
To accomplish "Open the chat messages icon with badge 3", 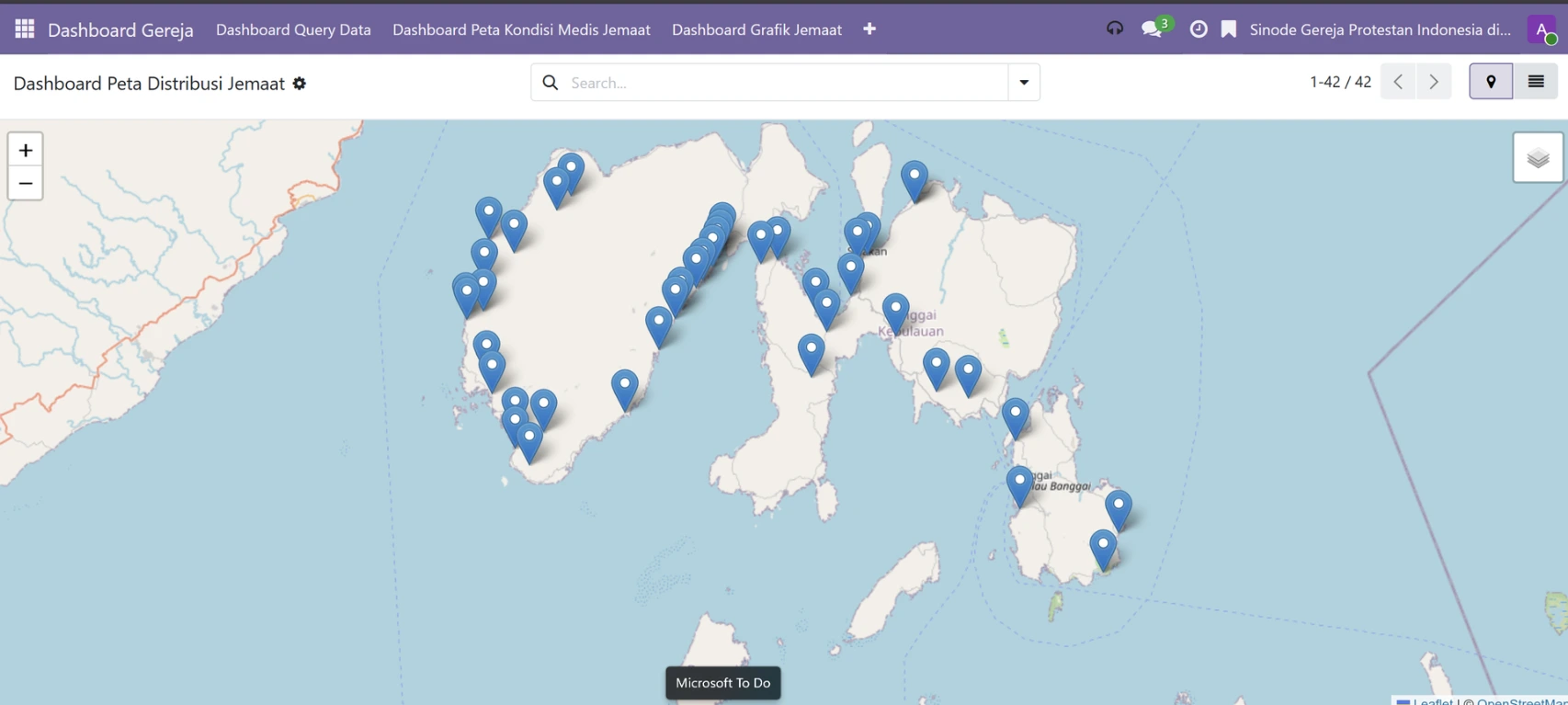I will (1154, 28).
